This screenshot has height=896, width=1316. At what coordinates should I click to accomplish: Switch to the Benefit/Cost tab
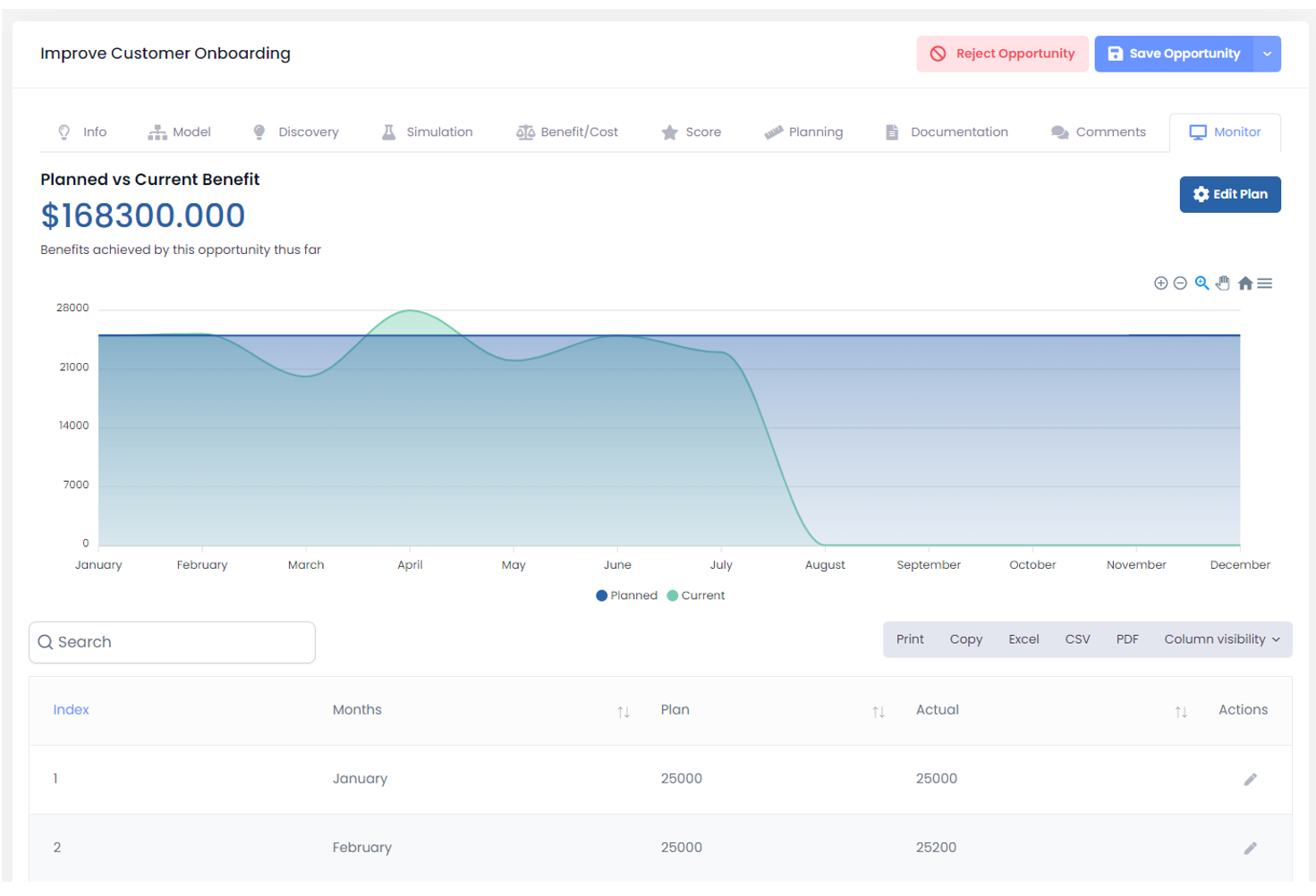567,132
